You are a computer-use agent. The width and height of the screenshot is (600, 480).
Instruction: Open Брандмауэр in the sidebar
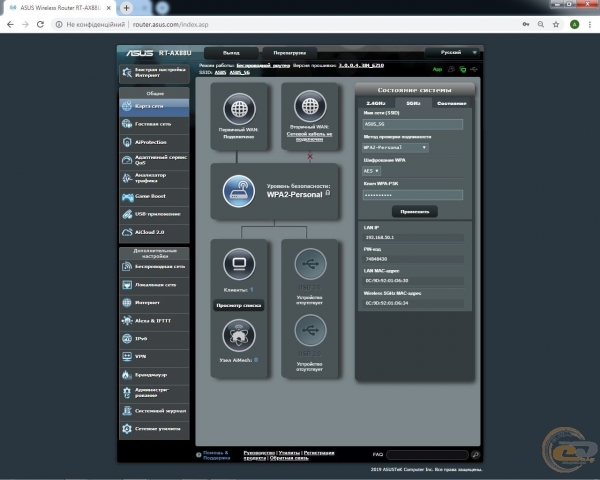pos(154,375)
